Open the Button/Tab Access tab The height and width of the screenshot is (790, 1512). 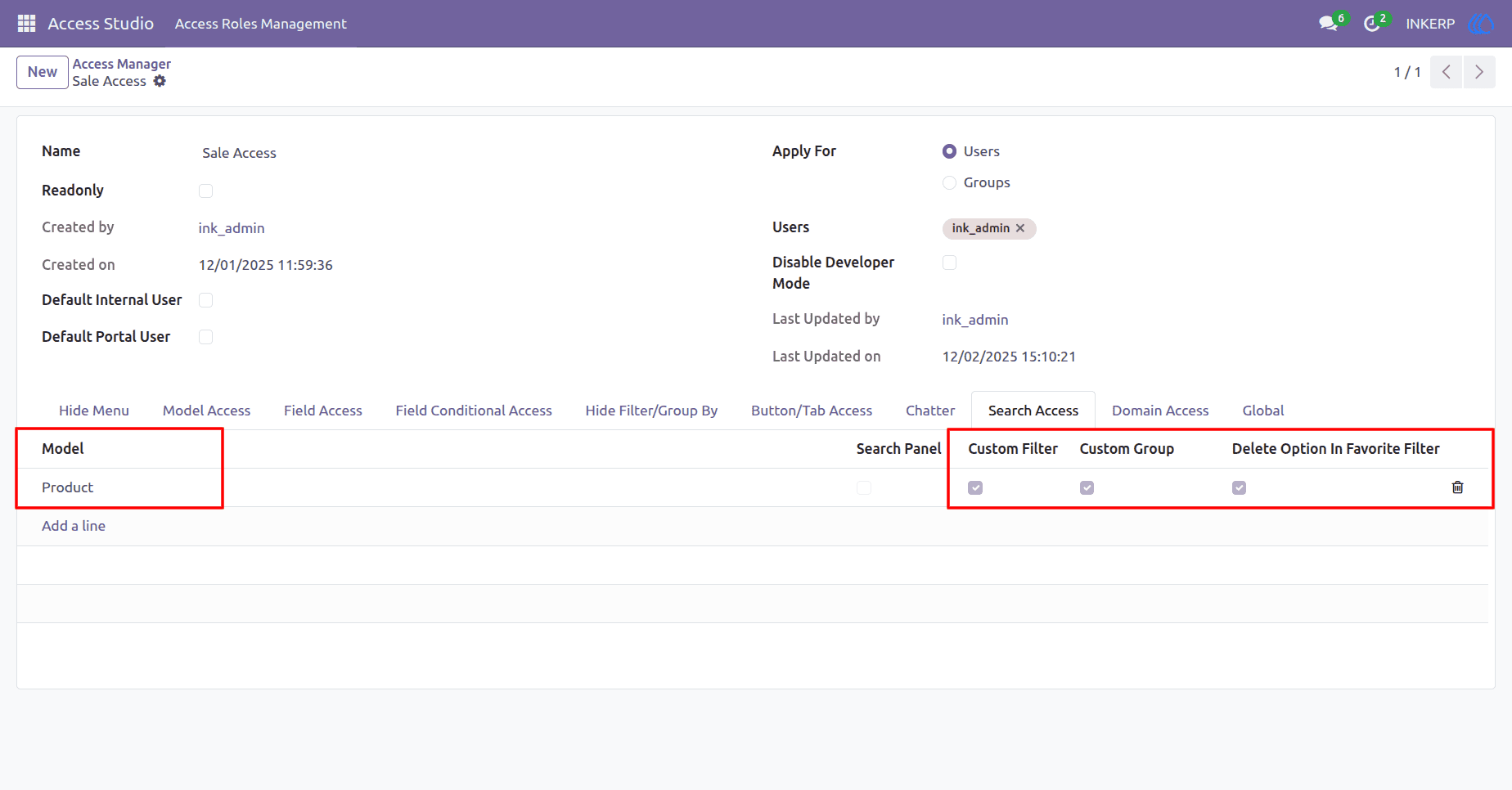point(812,411)
